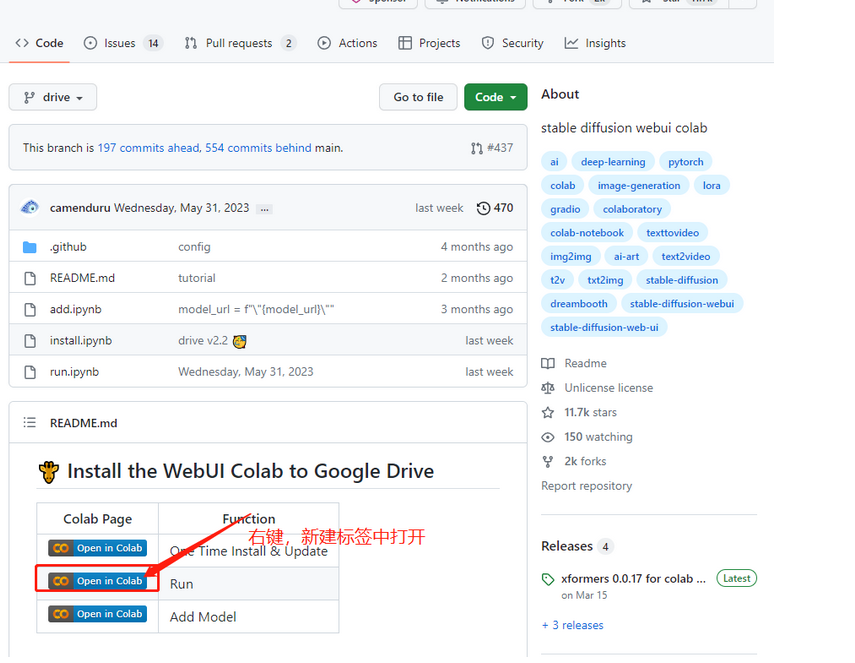
Task: Select the 'gradio' topic tag
Action: click(x=565, y=209)
